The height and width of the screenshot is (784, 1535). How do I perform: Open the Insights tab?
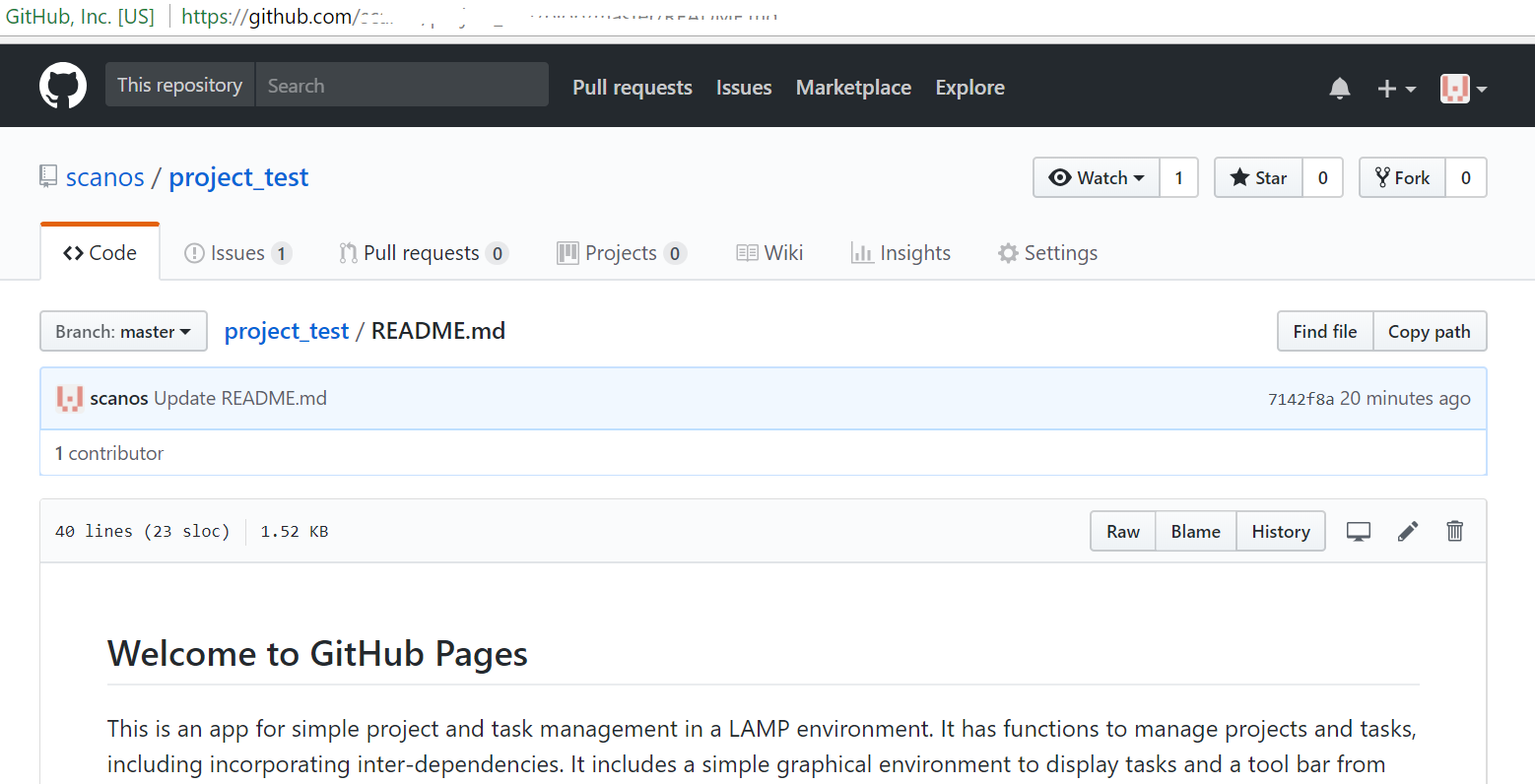click(901, 253)
